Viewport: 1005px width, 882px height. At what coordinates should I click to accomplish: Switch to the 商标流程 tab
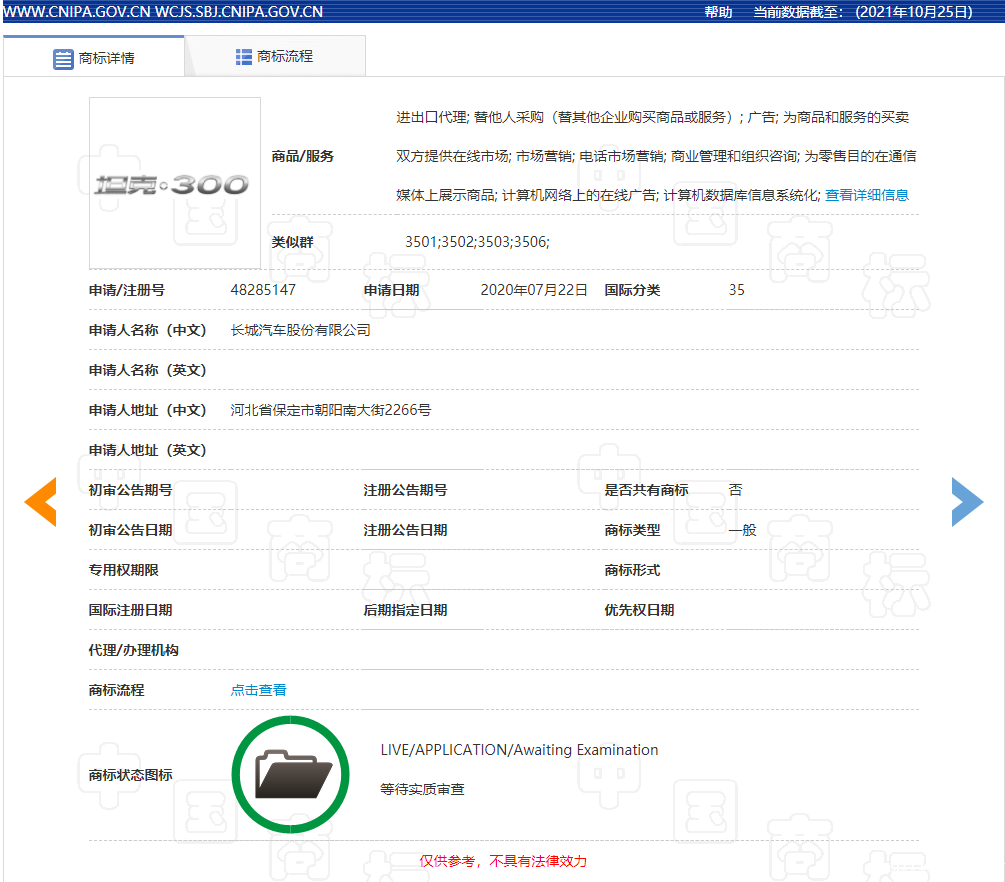(x=275, y=57)
